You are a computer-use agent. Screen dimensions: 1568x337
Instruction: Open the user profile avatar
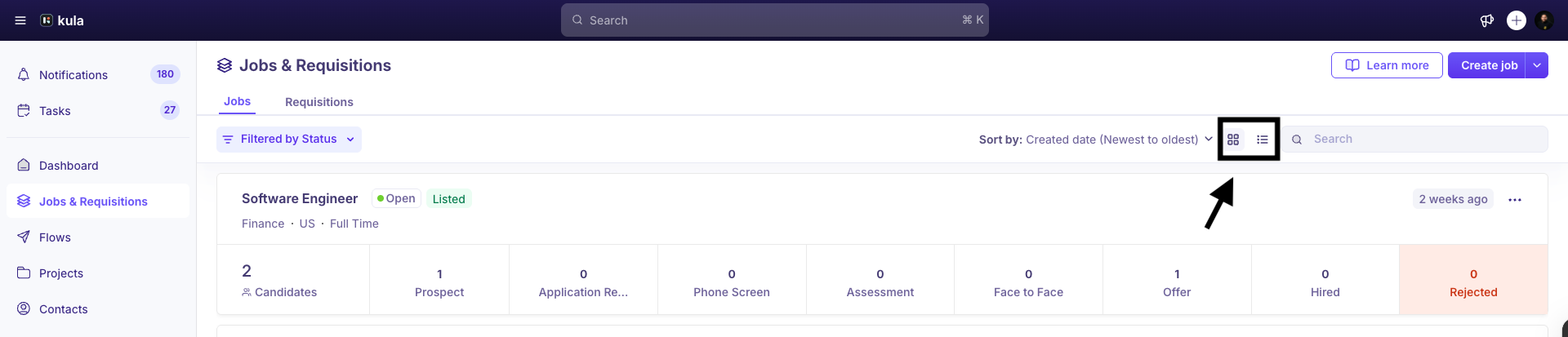pyautogui.click(x=1544, y=20)
